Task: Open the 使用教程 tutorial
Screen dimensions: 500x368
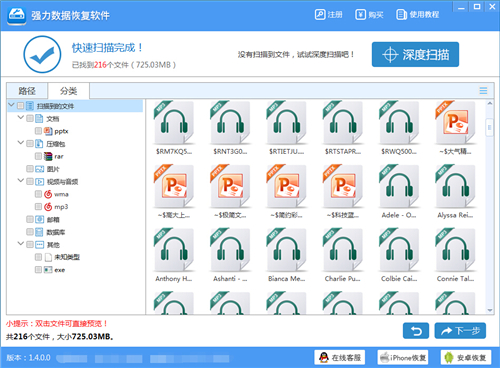Action: pos(418,15)
